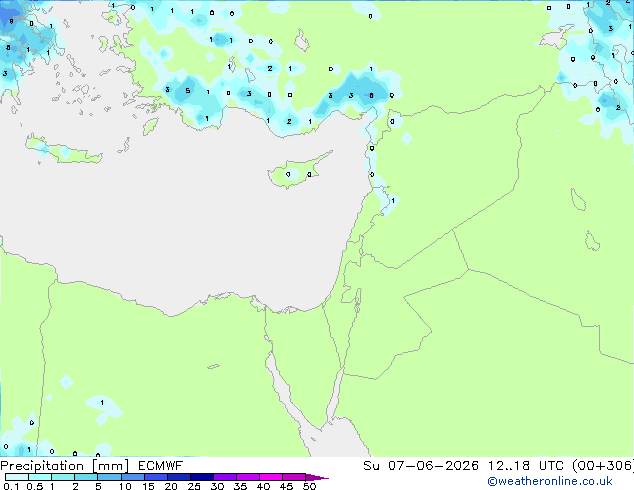Click the legend swatch between 25 and 30
Screen dimensions: 634x490
[202, 477]
